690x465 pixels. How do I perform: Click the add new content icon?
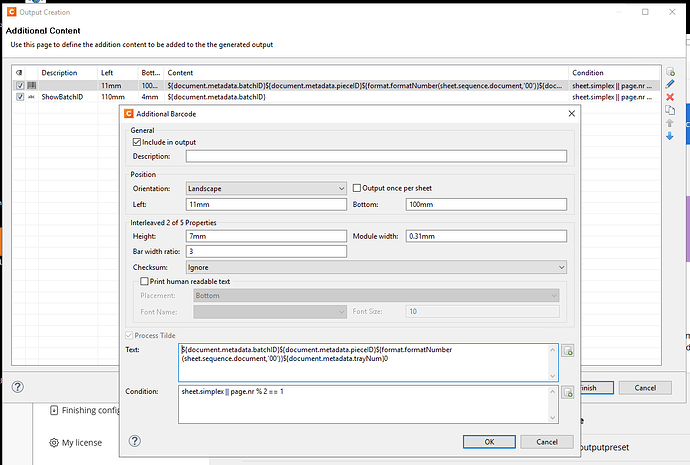point(670,72)
